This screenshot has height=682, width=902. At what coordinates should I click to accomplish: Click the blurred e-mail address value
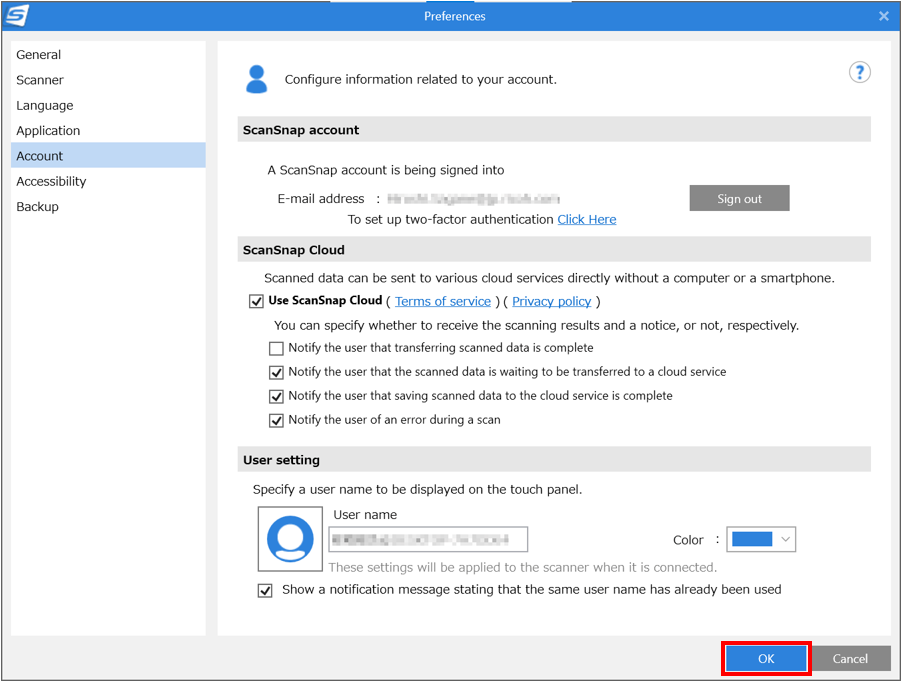[x=473, y=199]
